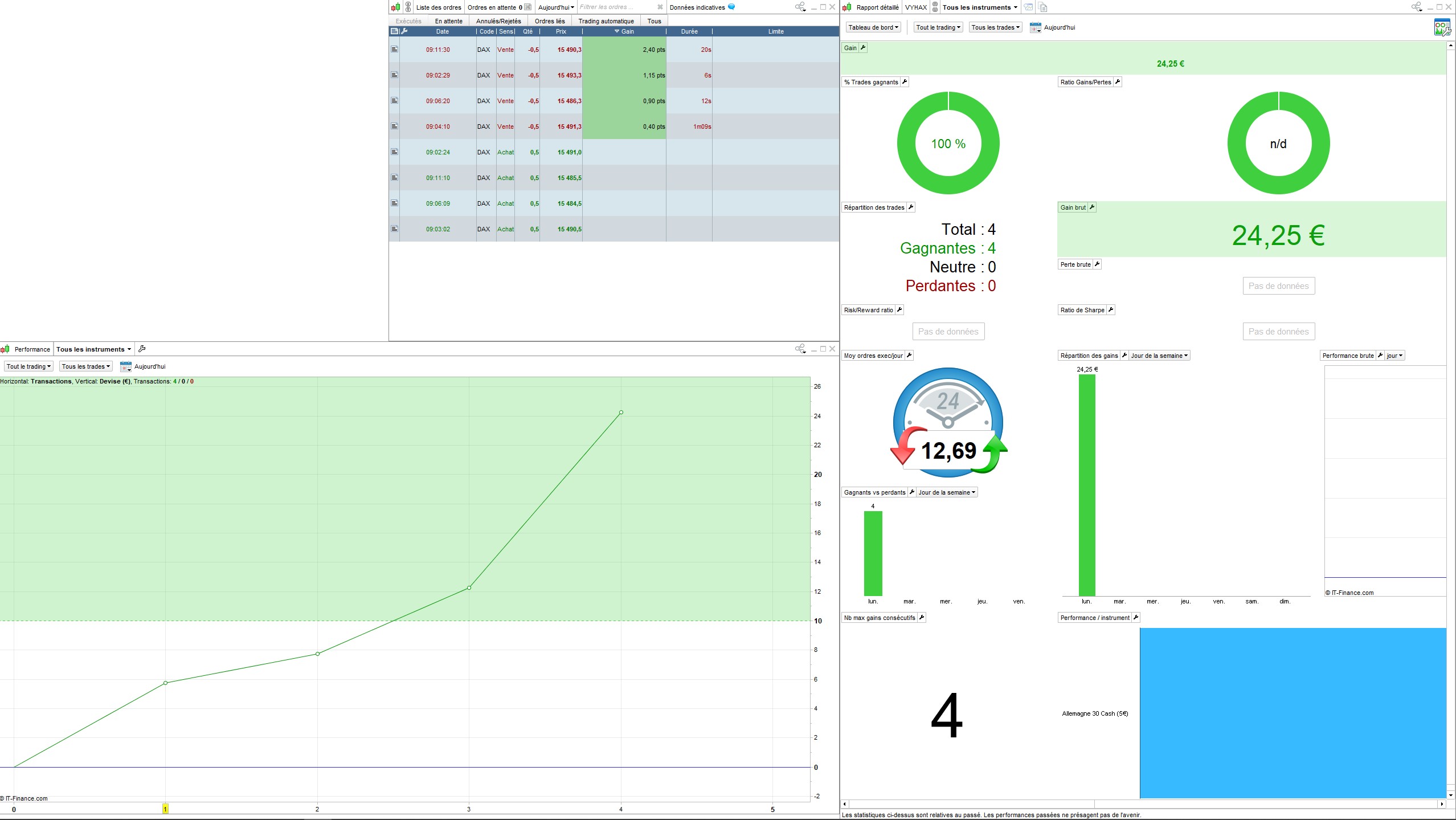Viewport: 1456px width, 820px height.
Task: Click the copy report icon in the header
Action: click(1042, 7)
